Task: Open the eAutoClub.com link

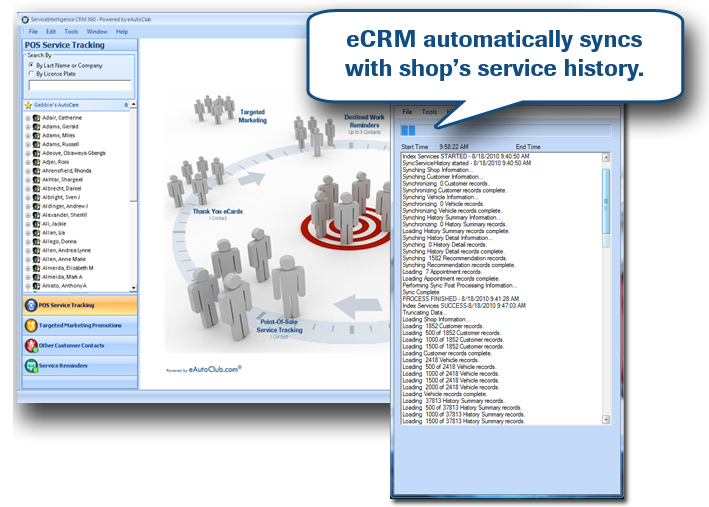Action: point(215,369)
